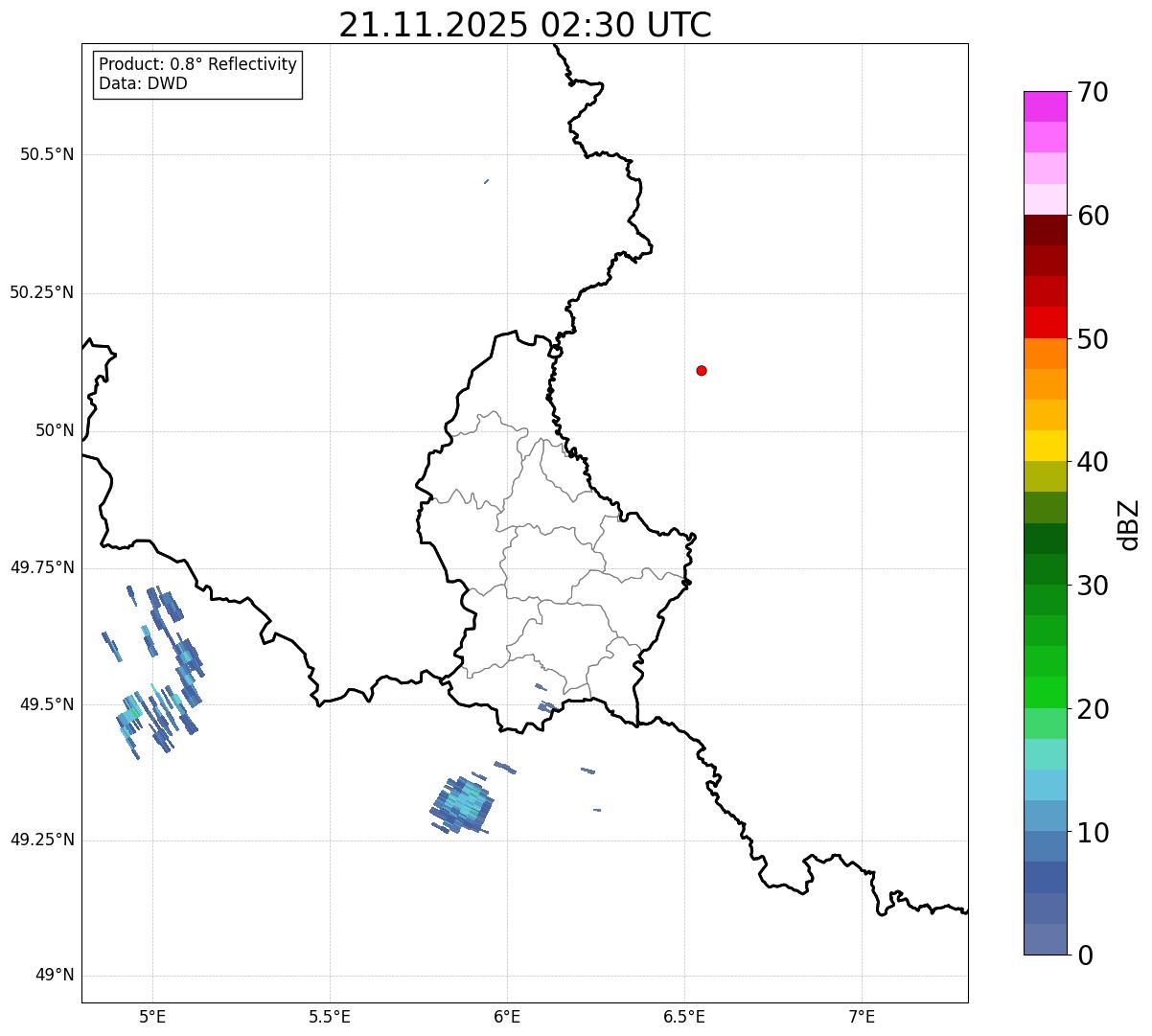Click the colorbar tick label 30

pyautogui.click(x=1093, y=586)
